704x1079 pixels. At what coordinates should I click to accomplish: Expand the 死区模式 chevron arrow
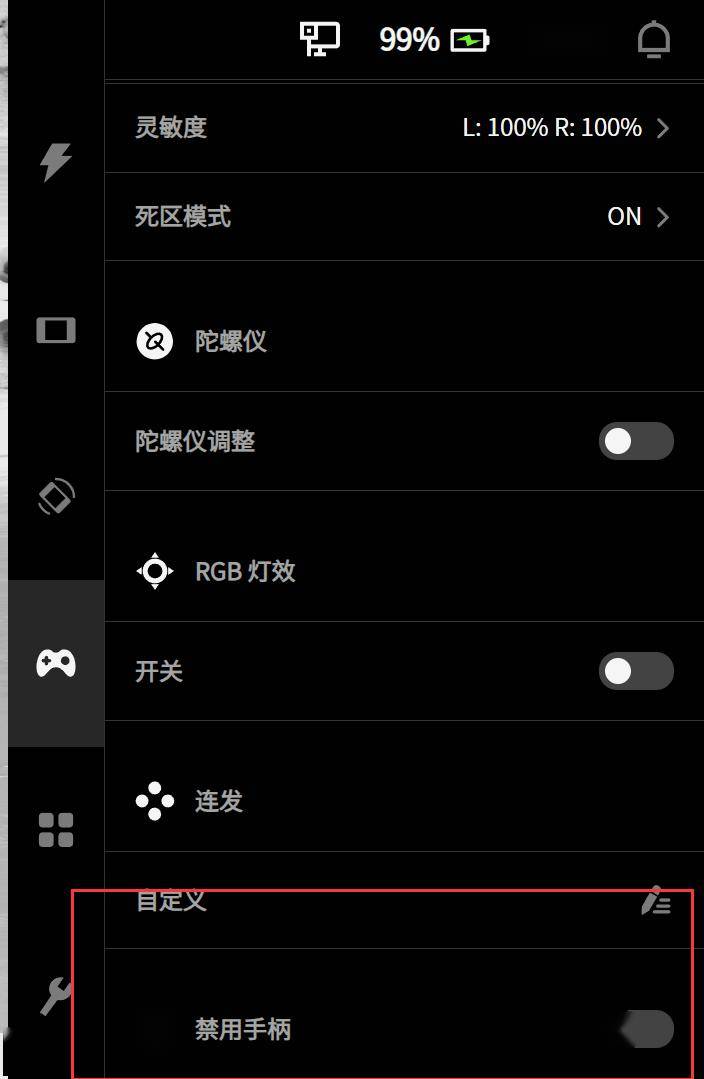pos(663,217)
